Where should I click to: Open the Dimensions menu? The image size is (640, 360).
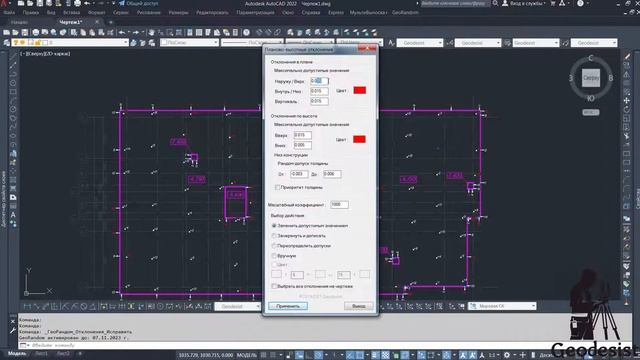178,13
